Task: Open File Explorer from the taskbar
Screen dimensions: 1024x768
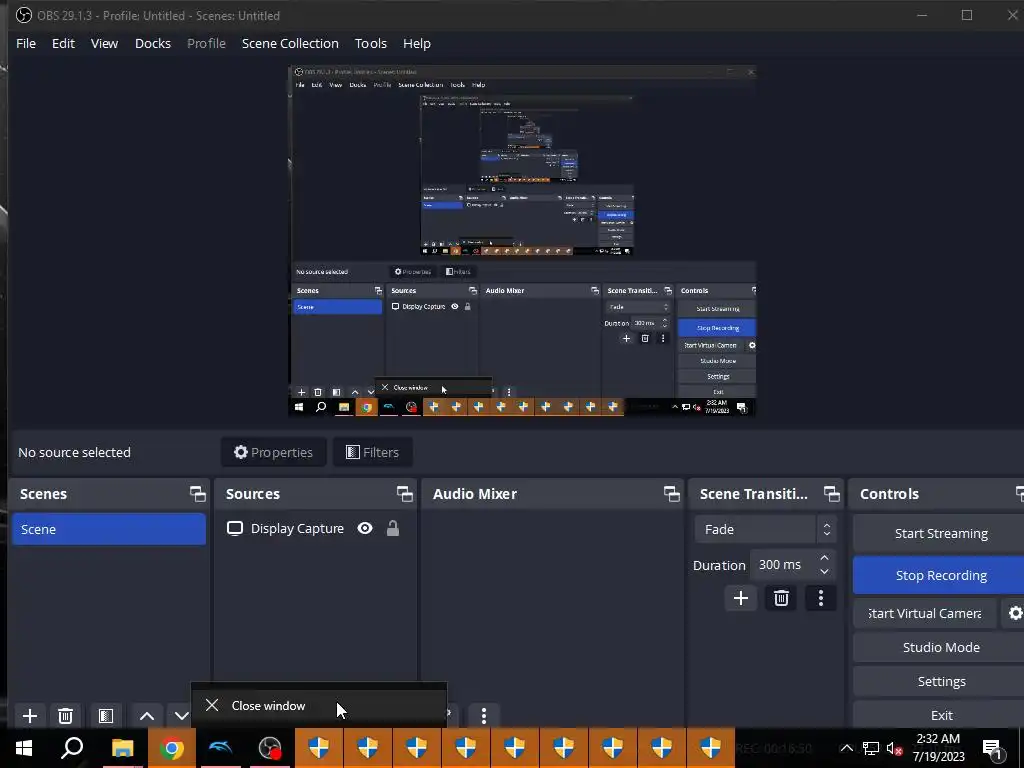Action: coord(122,748)
